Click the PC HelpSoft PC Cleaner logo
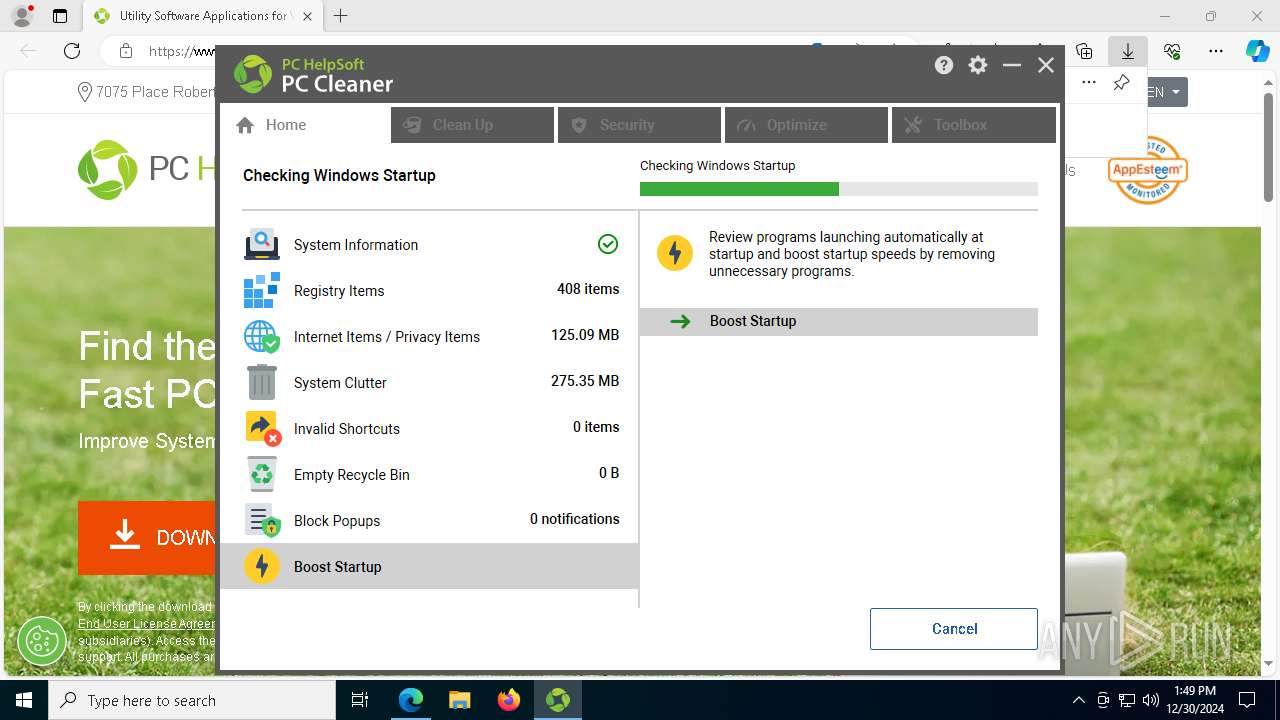Image resolution: width=1280 pixels, height=720 pixels. point(314,74)
